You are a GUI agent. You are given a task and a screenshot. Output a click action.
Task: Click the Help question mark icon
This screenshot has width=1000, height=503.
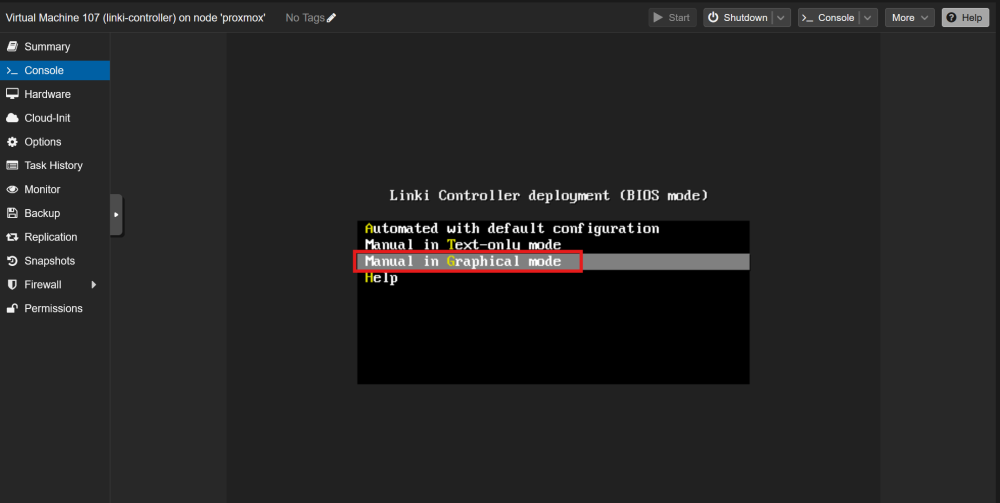point(952,18)
